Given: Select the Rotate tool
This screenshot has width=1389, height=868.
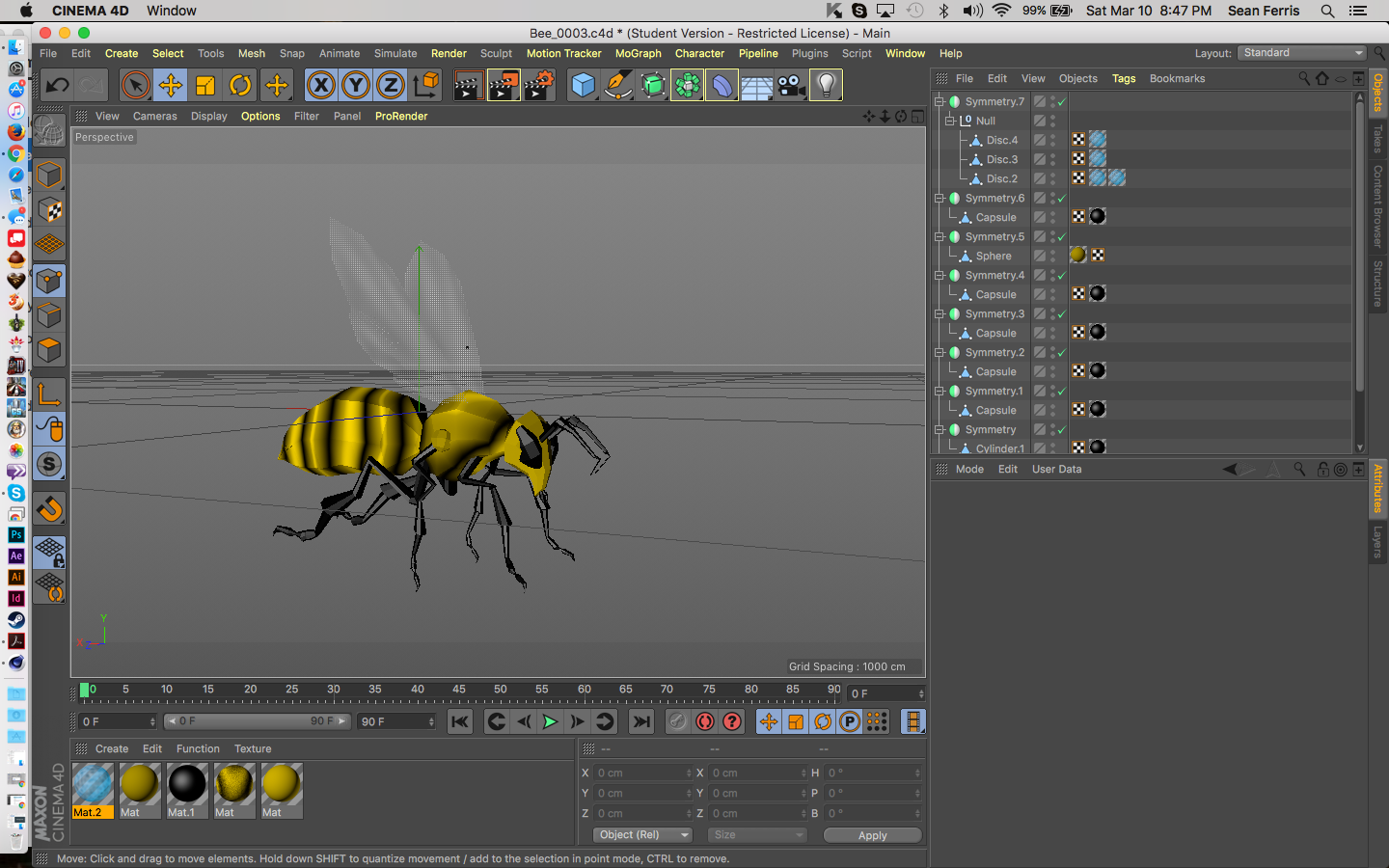Looking at the screenshot, I should click(240, 85).
